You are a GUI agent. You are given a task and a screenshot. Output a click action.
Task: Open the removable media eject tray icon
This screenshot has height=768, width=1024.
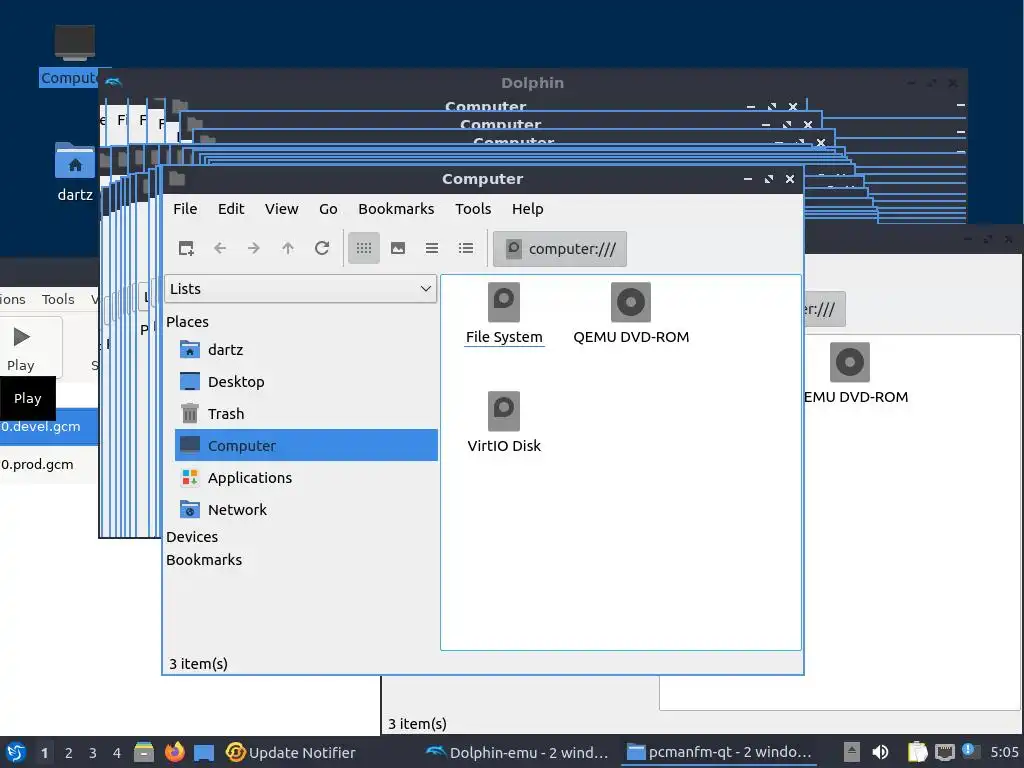851,752
